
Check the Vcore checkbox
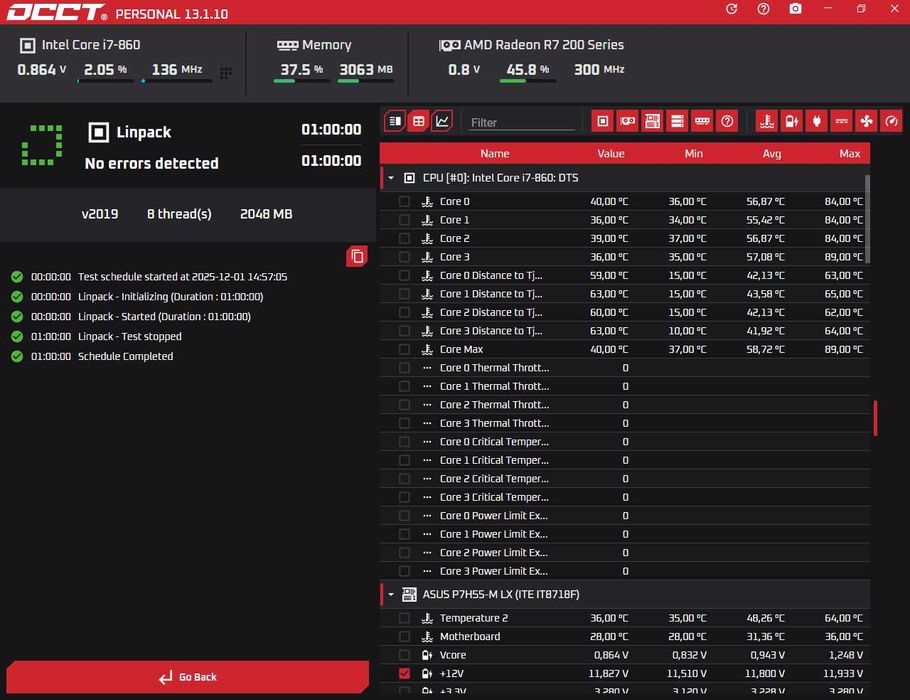pyautogui.click(x=404, y=655)
